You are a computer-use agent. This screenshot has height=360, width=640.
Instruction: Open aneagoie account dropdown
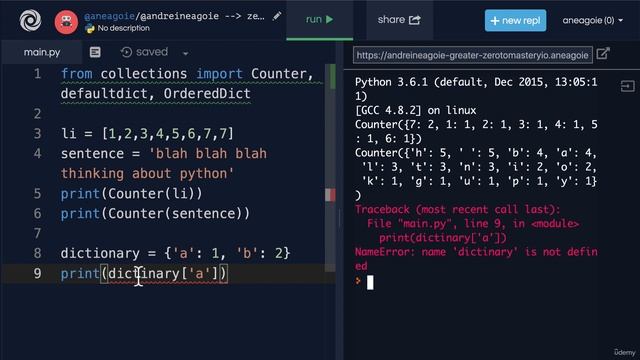(592, 20)
